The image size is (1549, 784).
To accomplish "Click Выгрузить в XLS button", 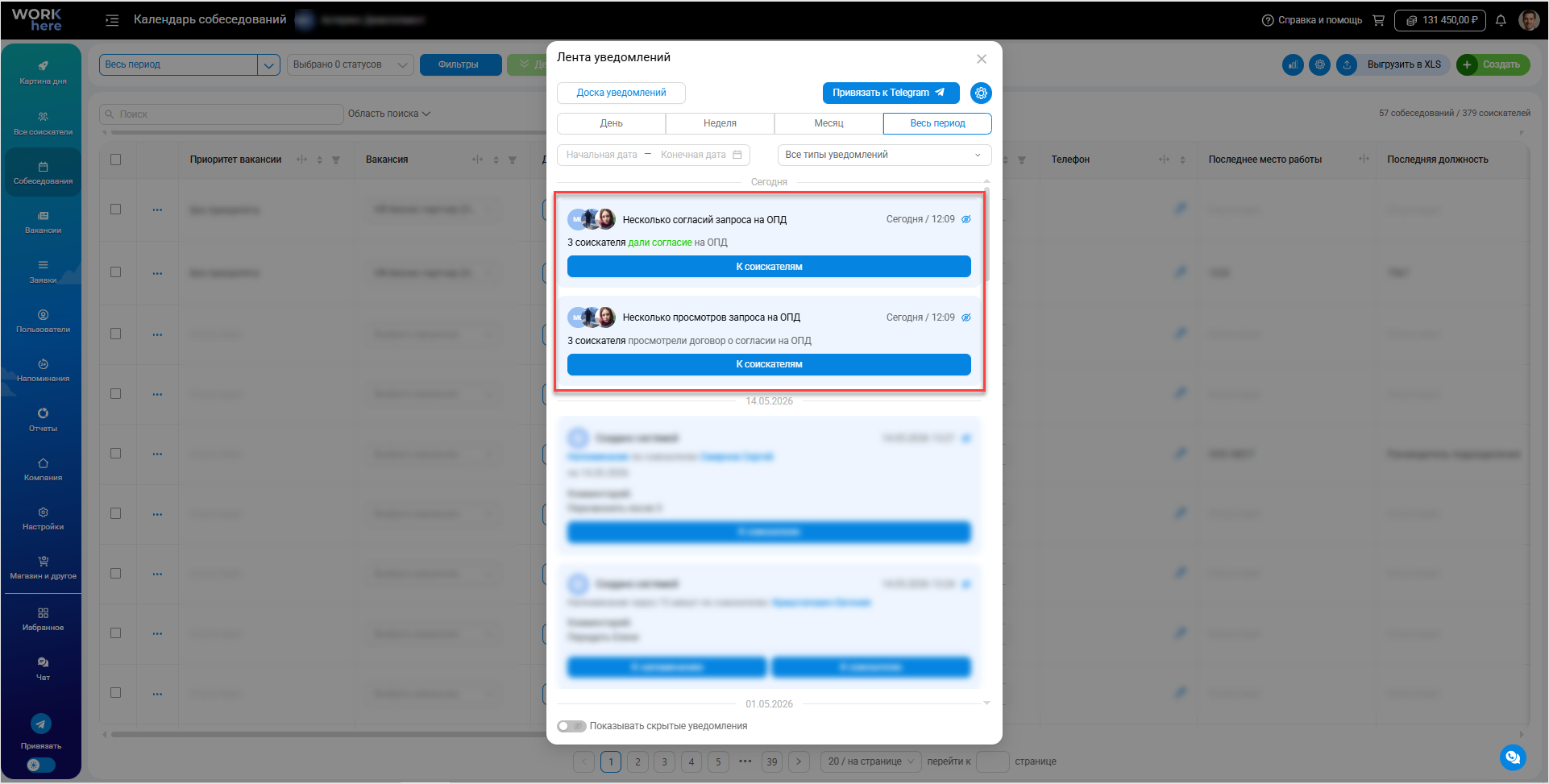I will coord(1393,64).
